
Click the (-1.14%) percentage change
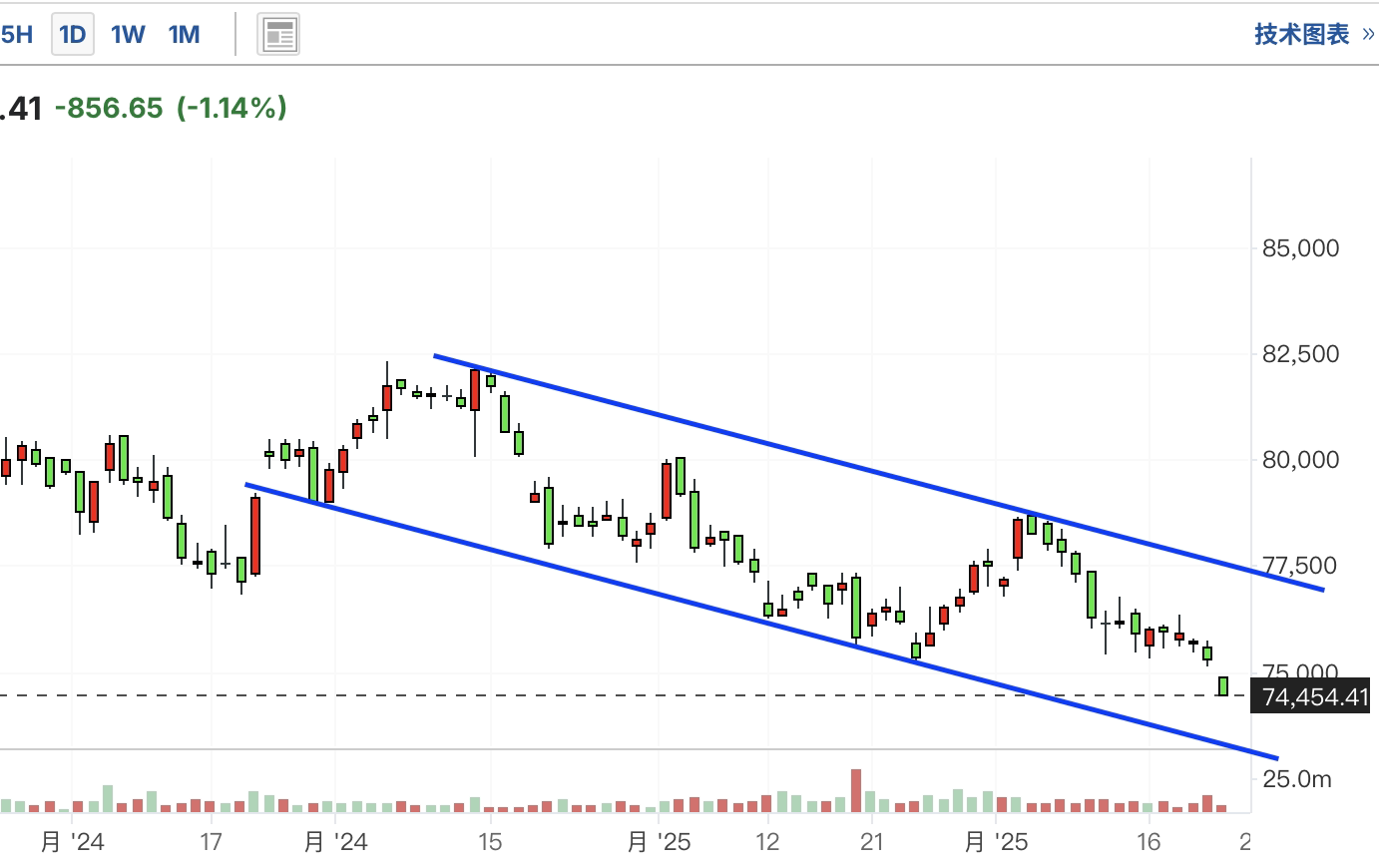point(232,108)
